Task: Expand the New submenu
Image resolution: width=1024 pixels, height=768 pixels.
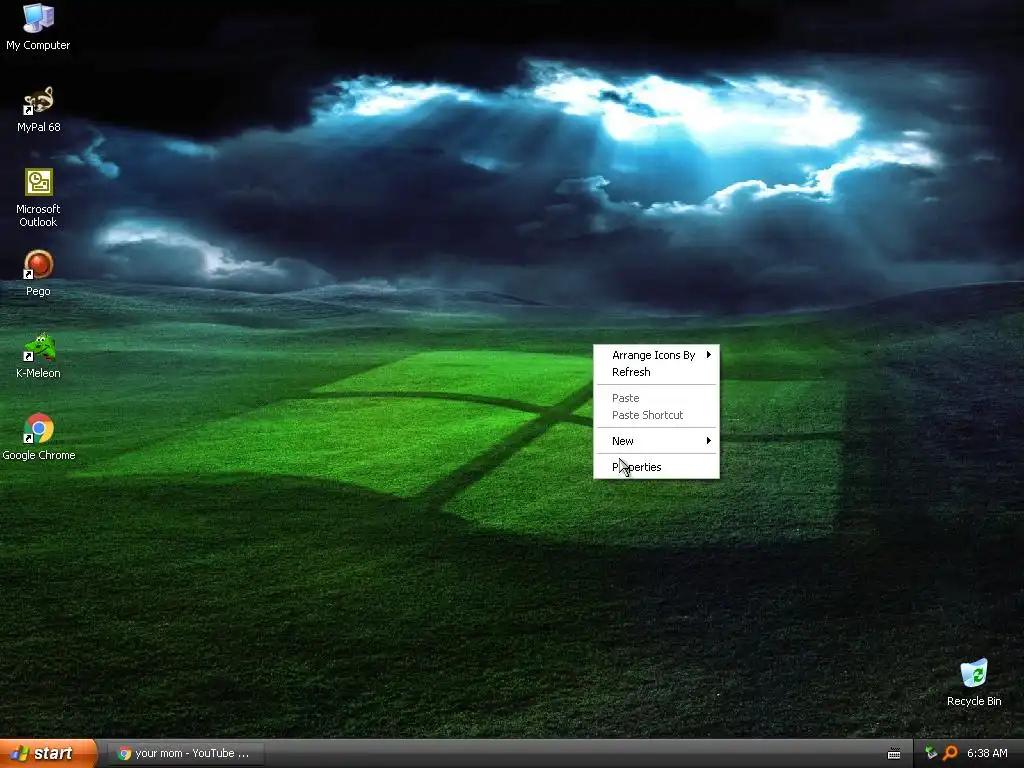Action: coord(656,441)
